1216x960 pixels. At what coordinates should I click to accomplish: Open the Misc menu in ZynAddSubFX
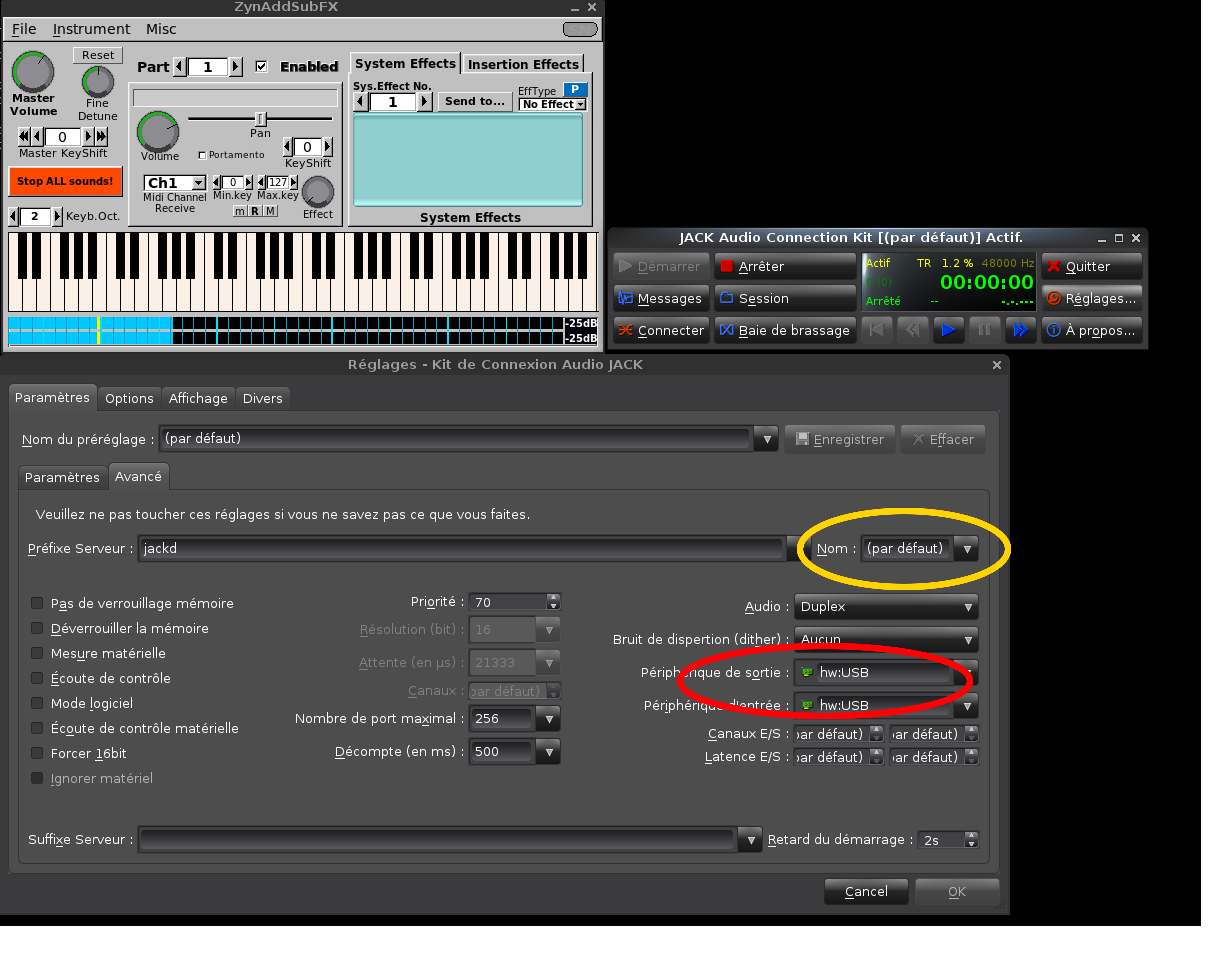click(161, 29)
